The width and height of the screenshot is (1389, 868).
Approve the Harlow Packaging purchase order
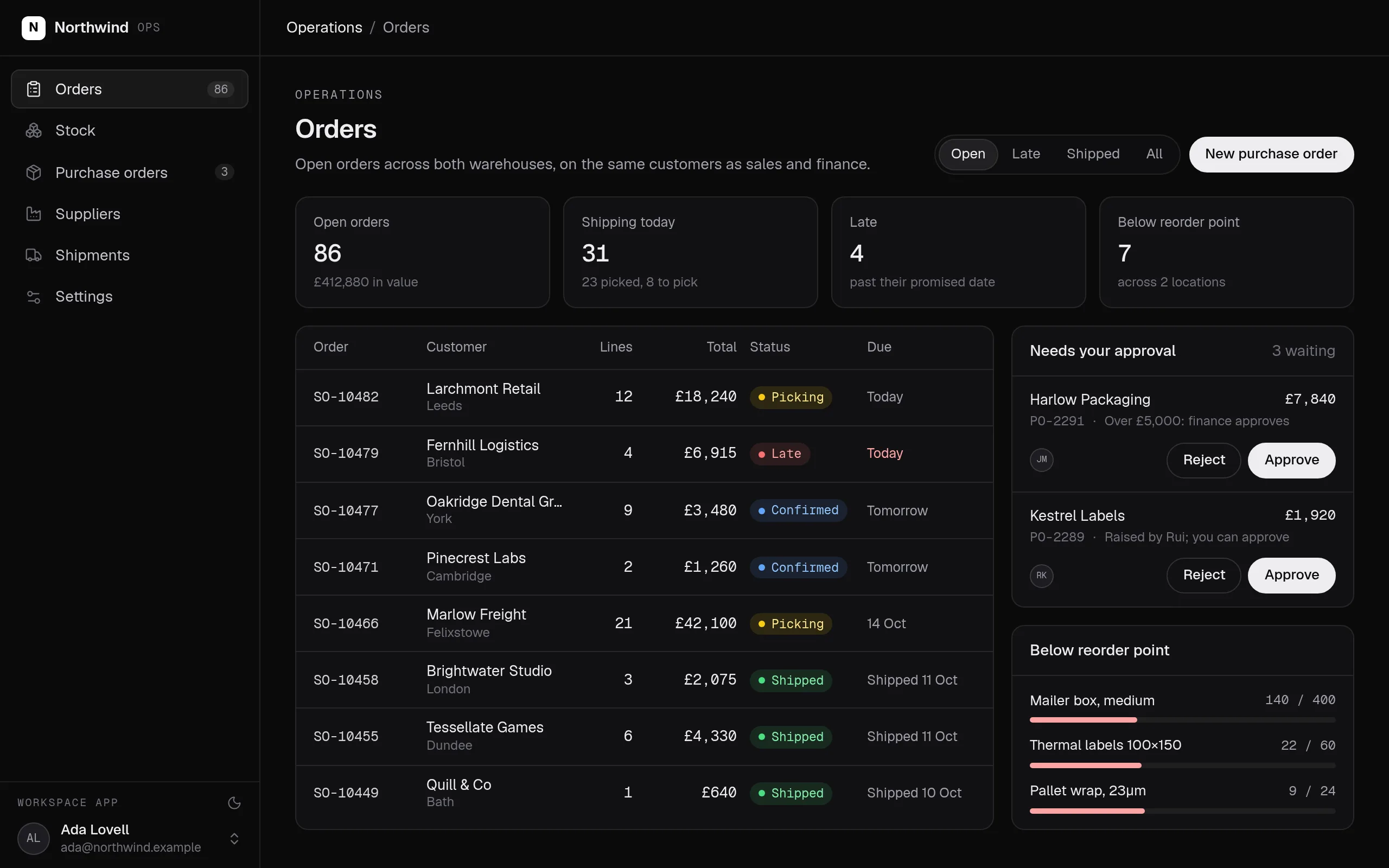point(1291,460)
